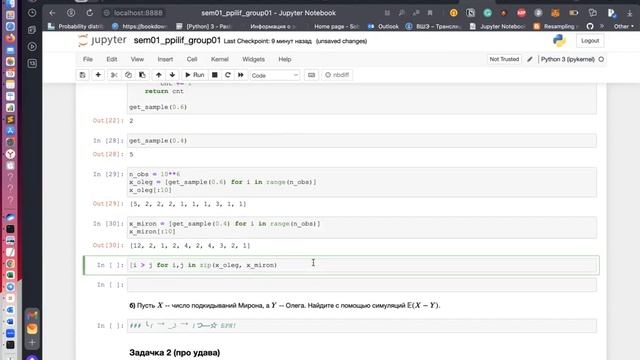Image resolution: width=640 pixels, height=360 pixels.
Task: Insert a cell below with plus icon
Action: [x=98, y=75]
